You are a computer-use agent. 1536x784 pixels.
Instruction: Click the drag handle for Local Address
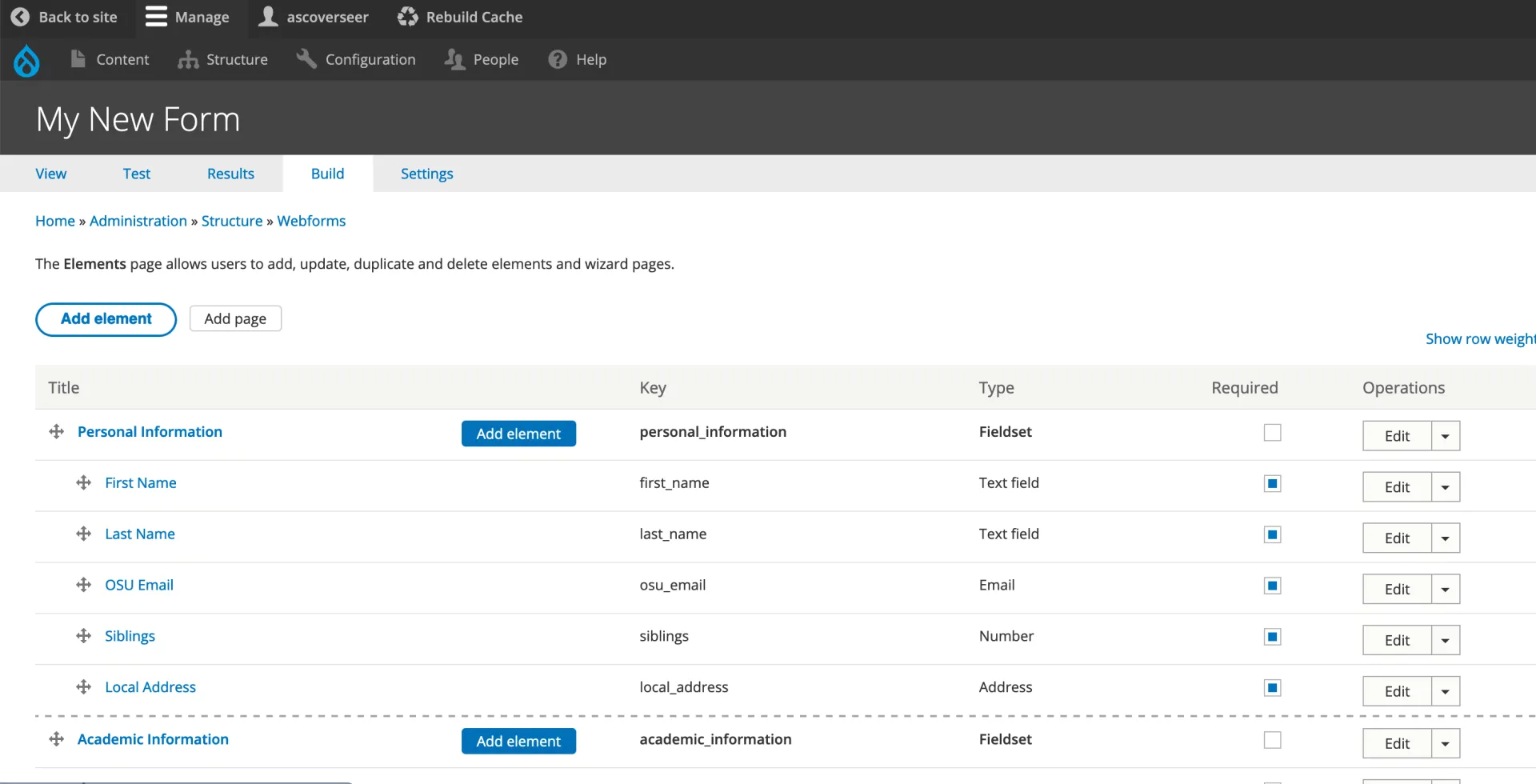click(84, 687)
